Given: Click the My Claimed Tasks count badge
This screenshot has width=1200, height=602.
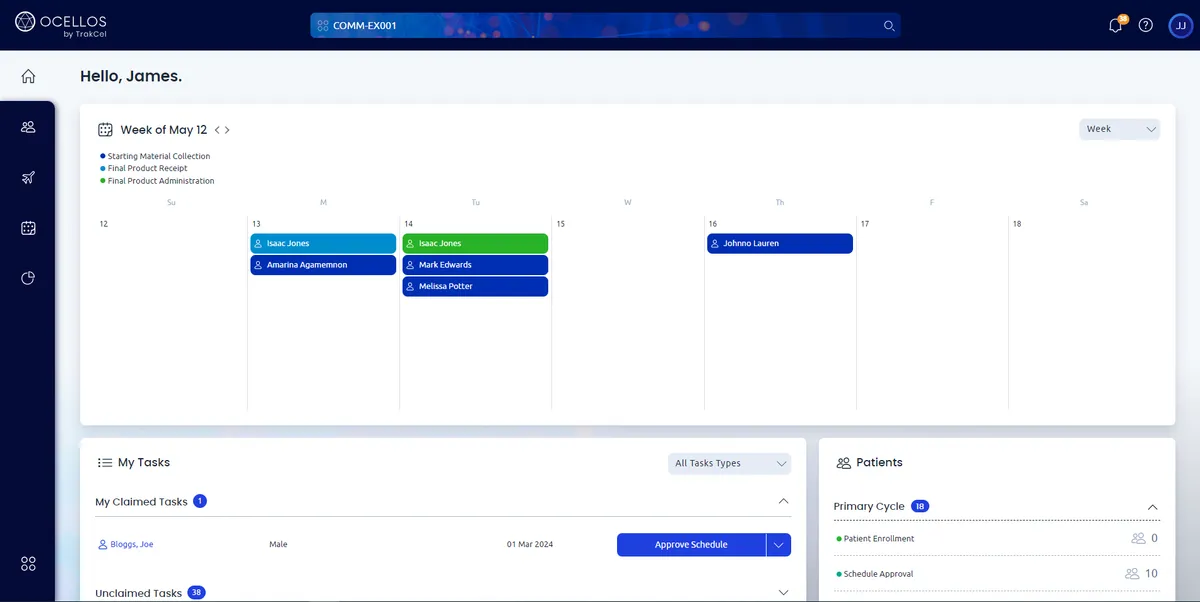Looking at the screenshot, I should pyautogui.click(x=200, y=501).
